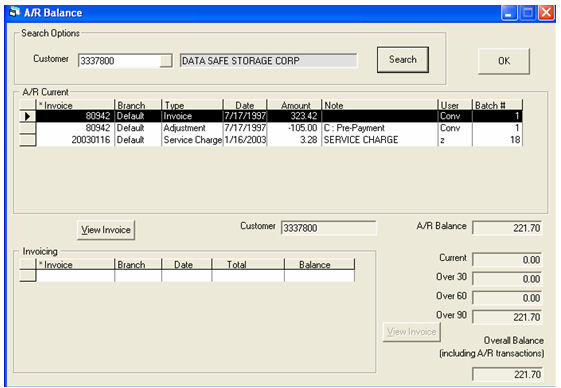Click the Date column header in the Invoicing grid
Image resolution: width=561 pixels, height=388 pixels.
(x=186, y=265)
